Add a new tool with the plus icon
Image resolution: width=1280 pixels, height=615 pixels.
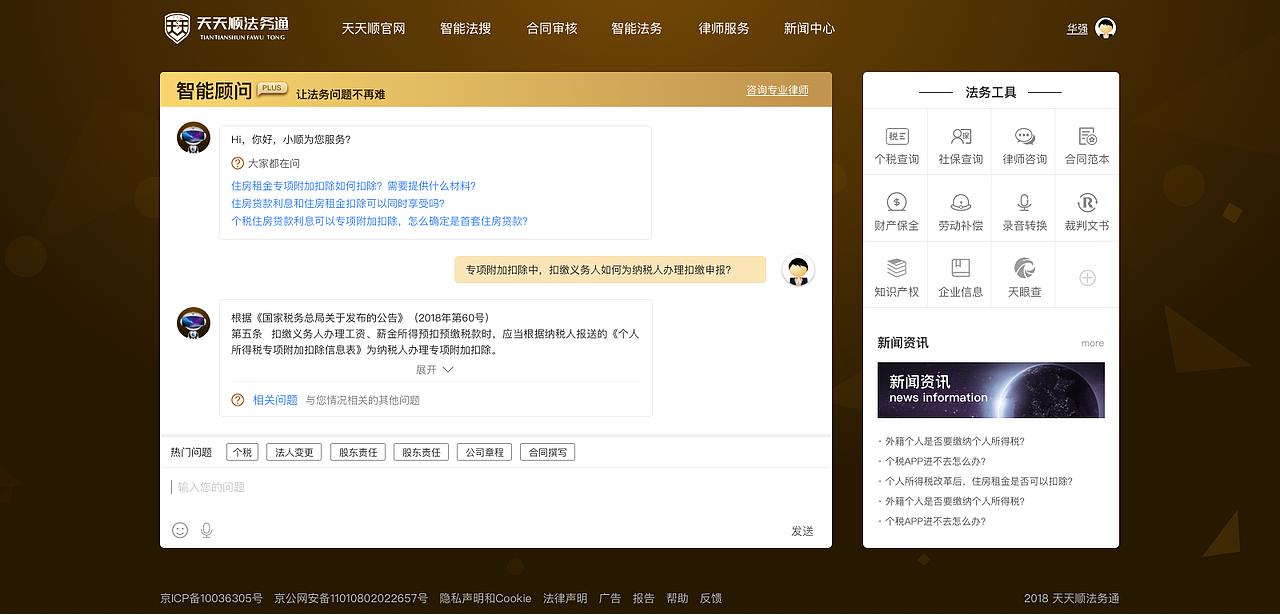point(1088,277)
